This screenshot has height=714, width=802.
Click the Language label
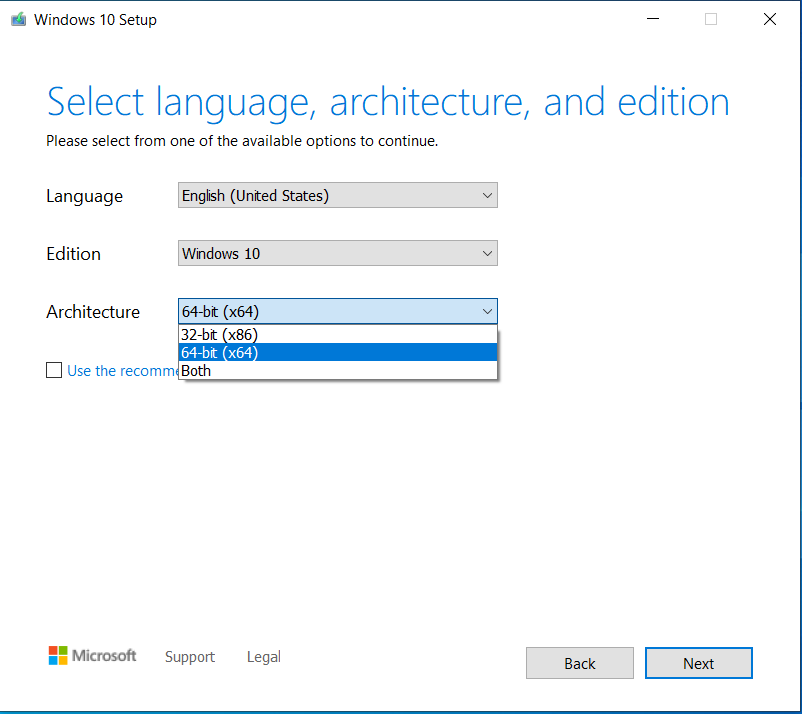(84, 196)
